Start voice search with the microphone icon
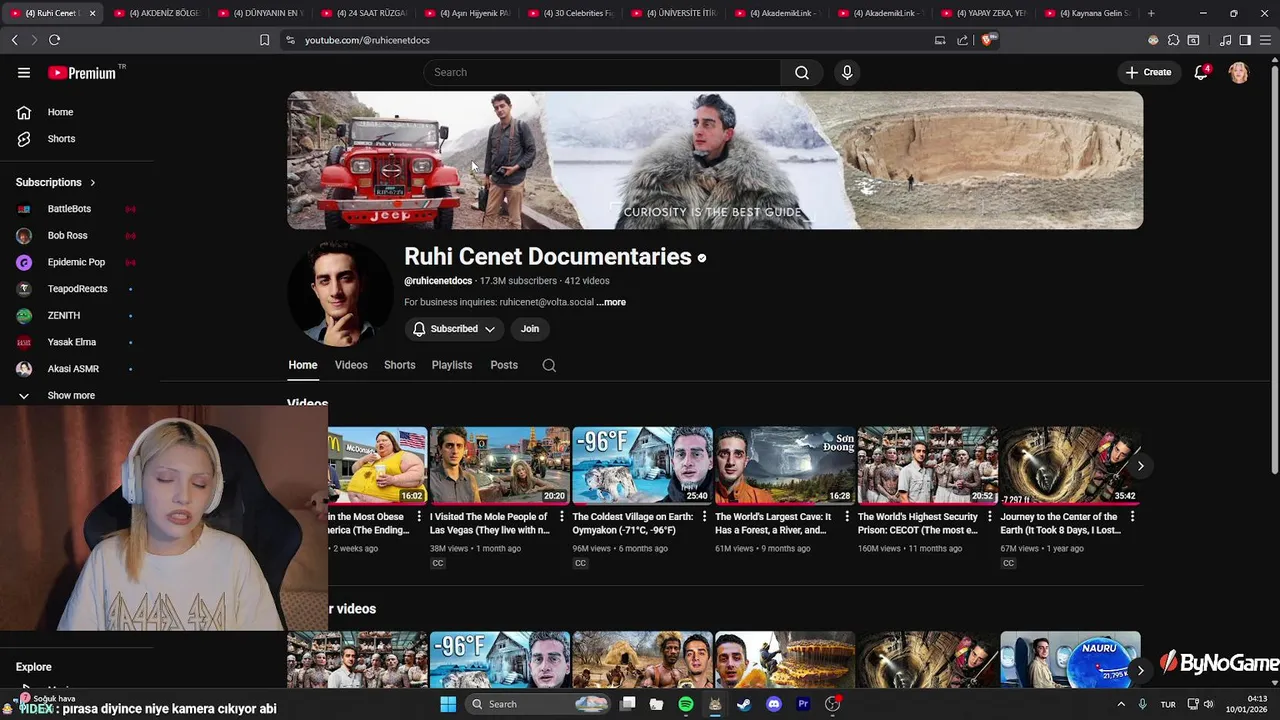1280x720 pixels. point(847,72)
